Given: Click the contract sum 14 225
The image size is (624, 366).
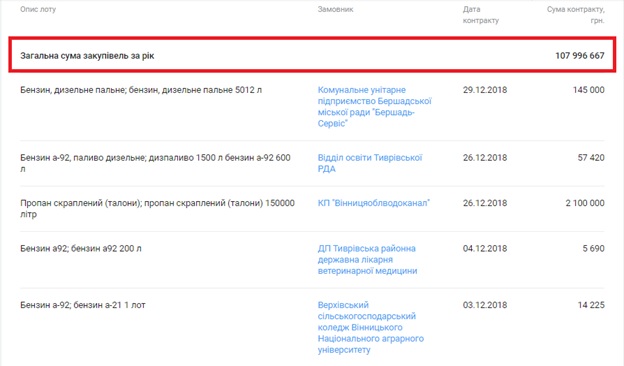Looking at the screenshot, I should tap(591, 305).
